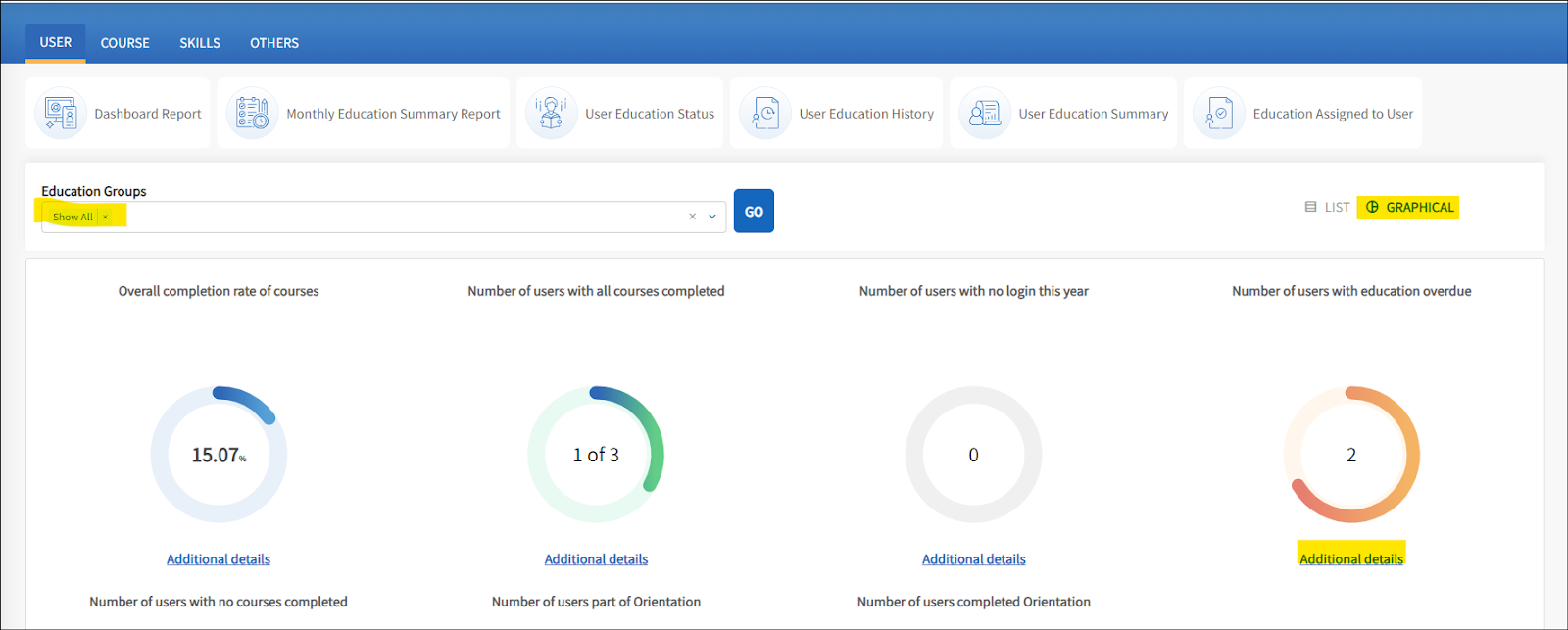Click Number of users completed Orientation
The image size is (1568, 630).
click(x=974, y=602)
